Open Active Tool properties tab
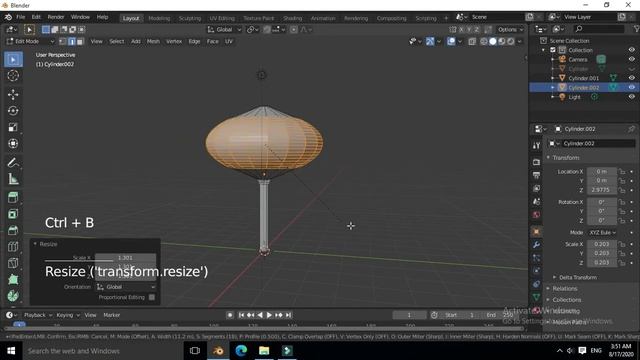This screenshot has height=360, width=640. 536,146
